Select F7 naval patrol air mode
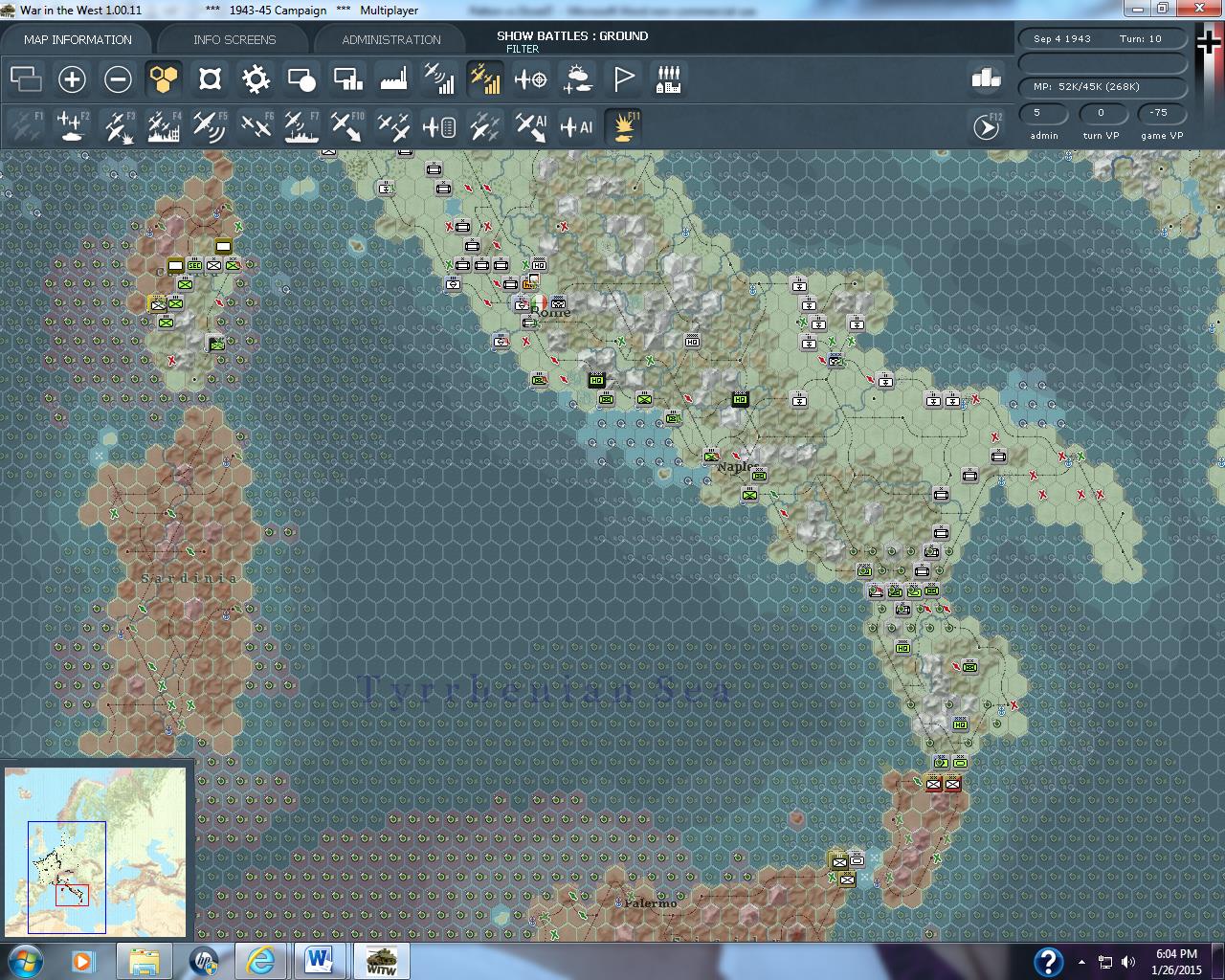This screenshot has height=980, width=1225. [301, 126]
